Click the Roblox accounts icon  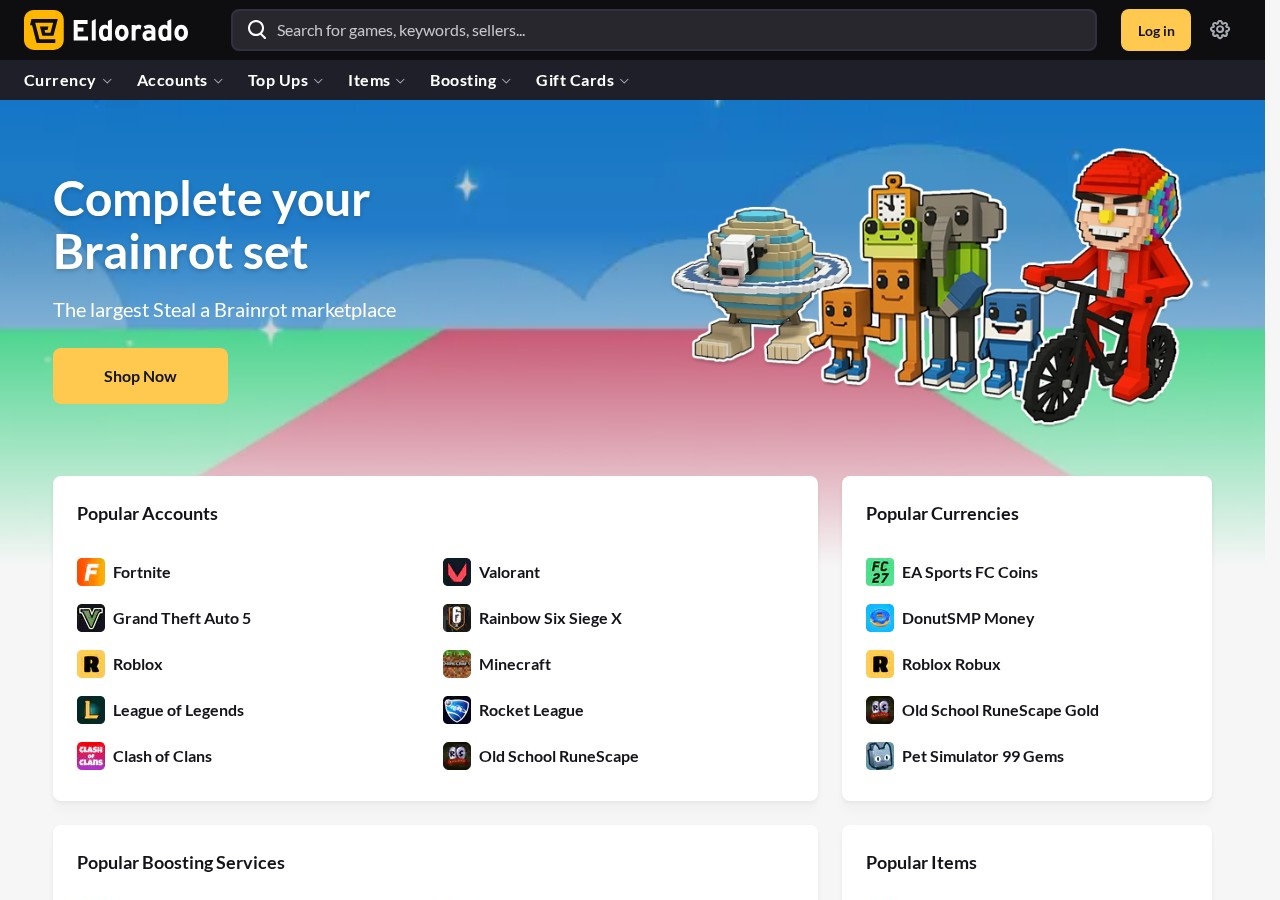coord(91,664)
